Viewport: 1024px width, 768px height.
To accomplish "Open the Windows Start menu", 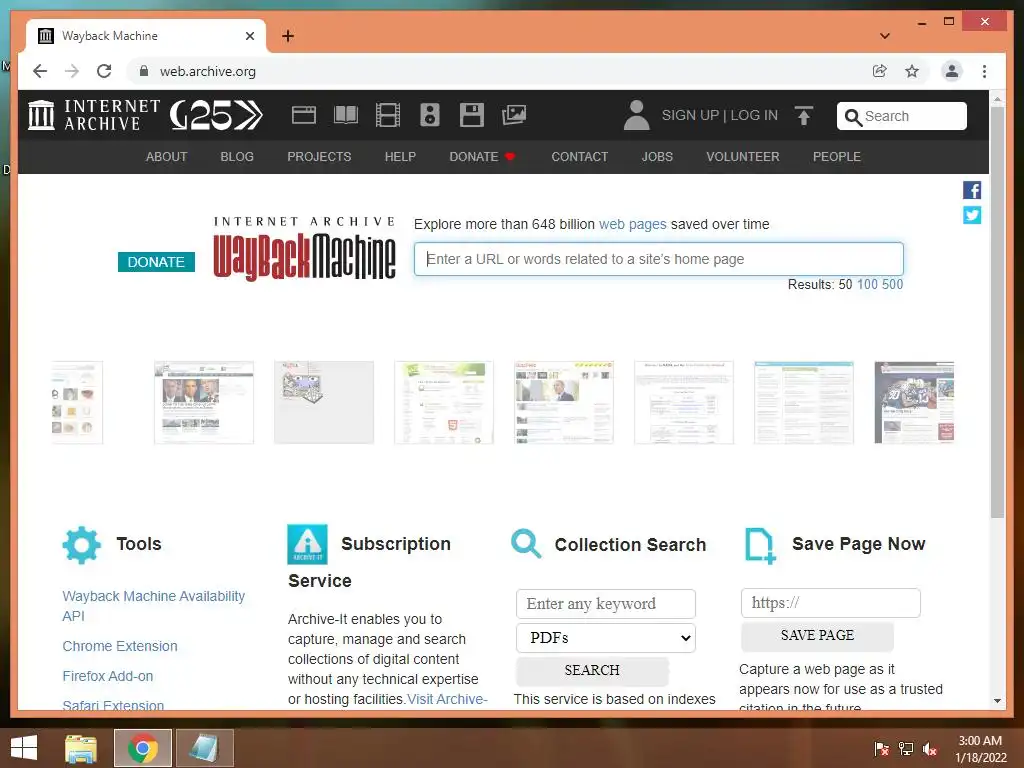I will [24, 748].
